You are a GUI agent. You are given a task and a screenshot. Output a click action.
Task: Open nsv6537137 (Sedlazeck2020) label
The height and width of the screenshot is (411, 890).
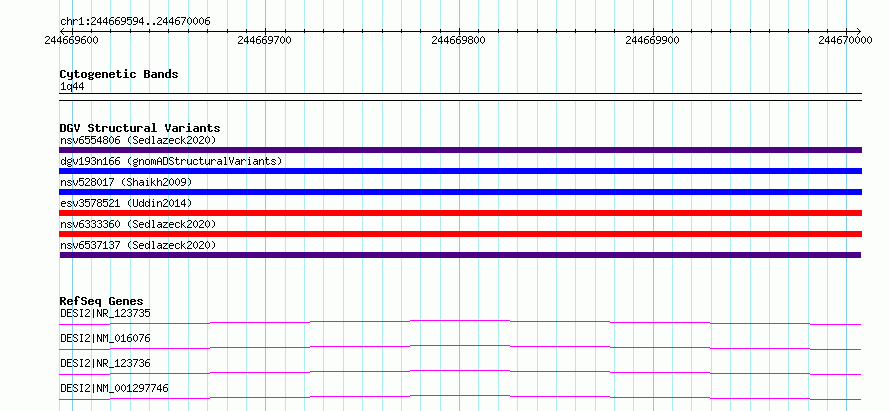(138, 245)
